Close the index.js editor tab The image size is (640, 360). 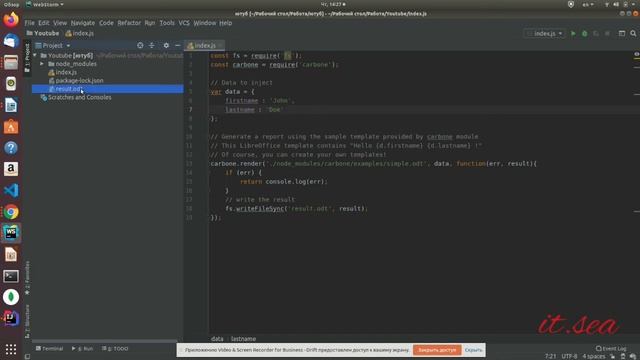(220, 45)
